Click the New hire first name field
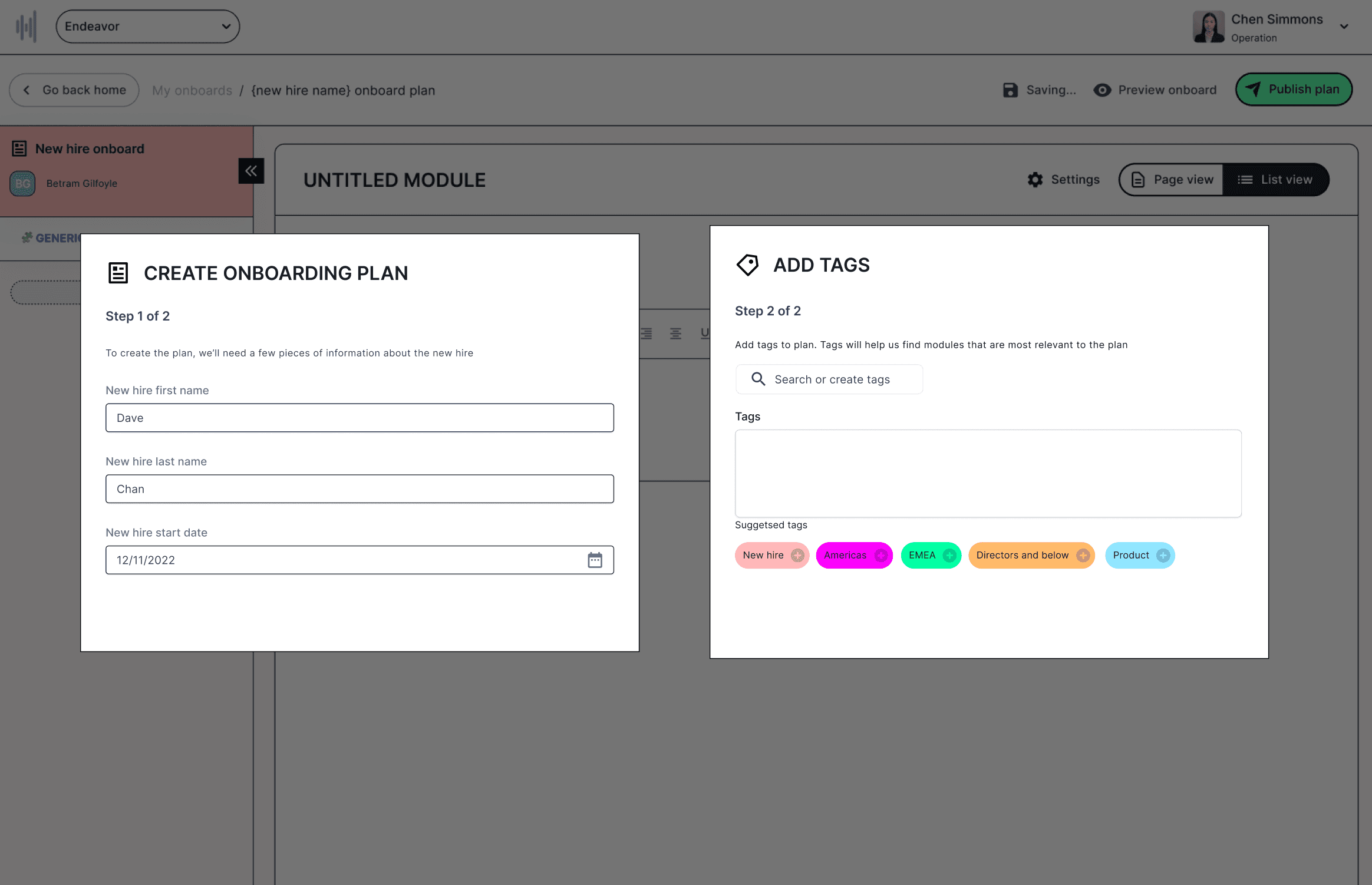 click(x=360, y=418)
